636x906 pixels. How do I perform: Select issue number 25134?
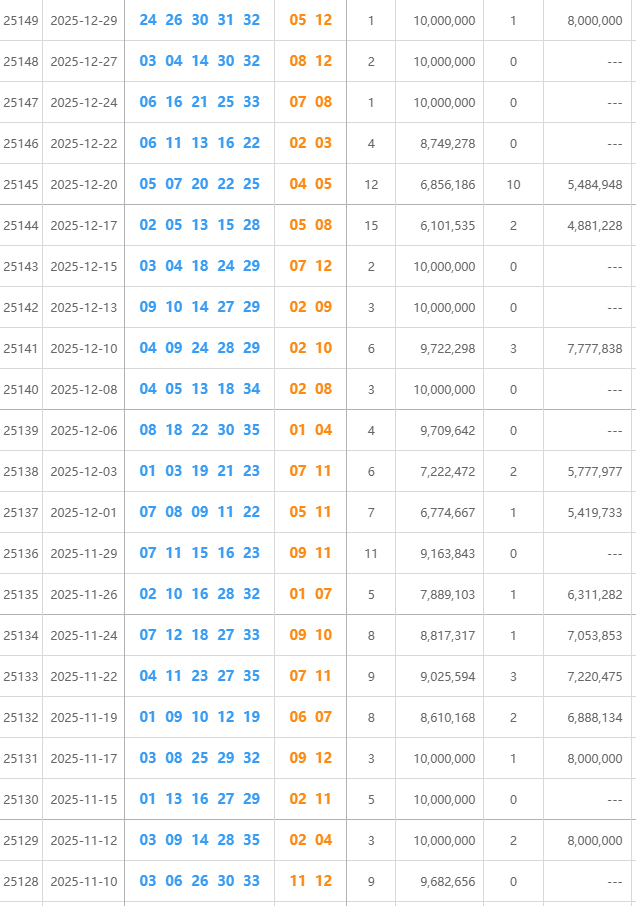21,635
